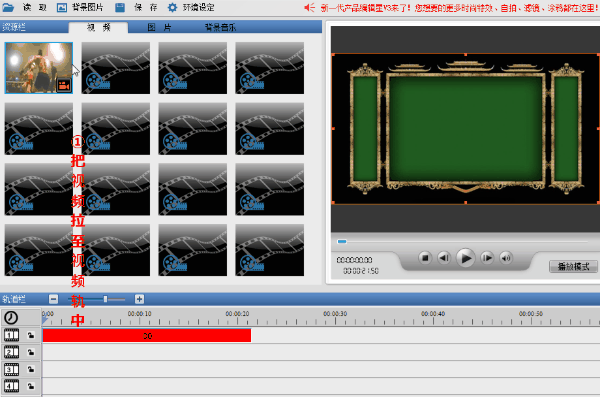Image resolution: width=600 pixels, height=397 pixels.
Task: Click the stop playback button
Action: point(425,258)
